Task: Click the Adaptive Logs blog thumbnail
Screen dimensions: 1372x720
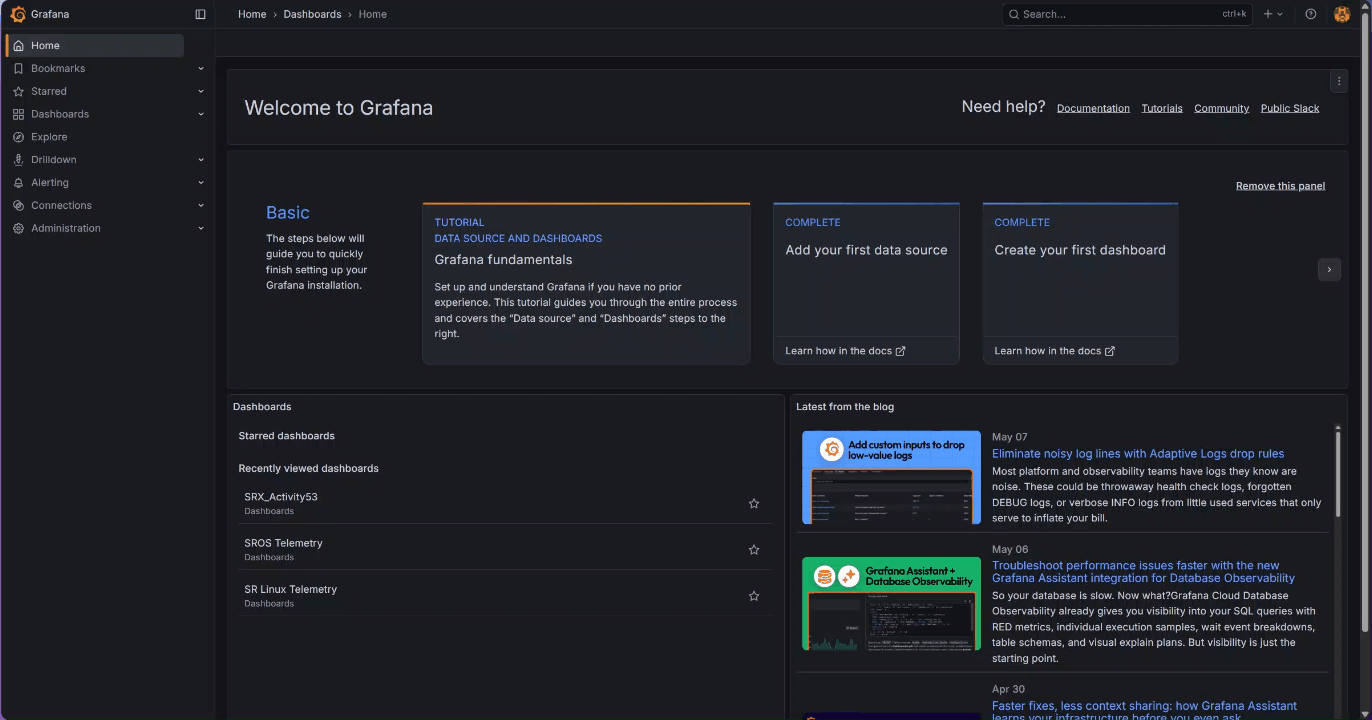Action: [891, 477]
